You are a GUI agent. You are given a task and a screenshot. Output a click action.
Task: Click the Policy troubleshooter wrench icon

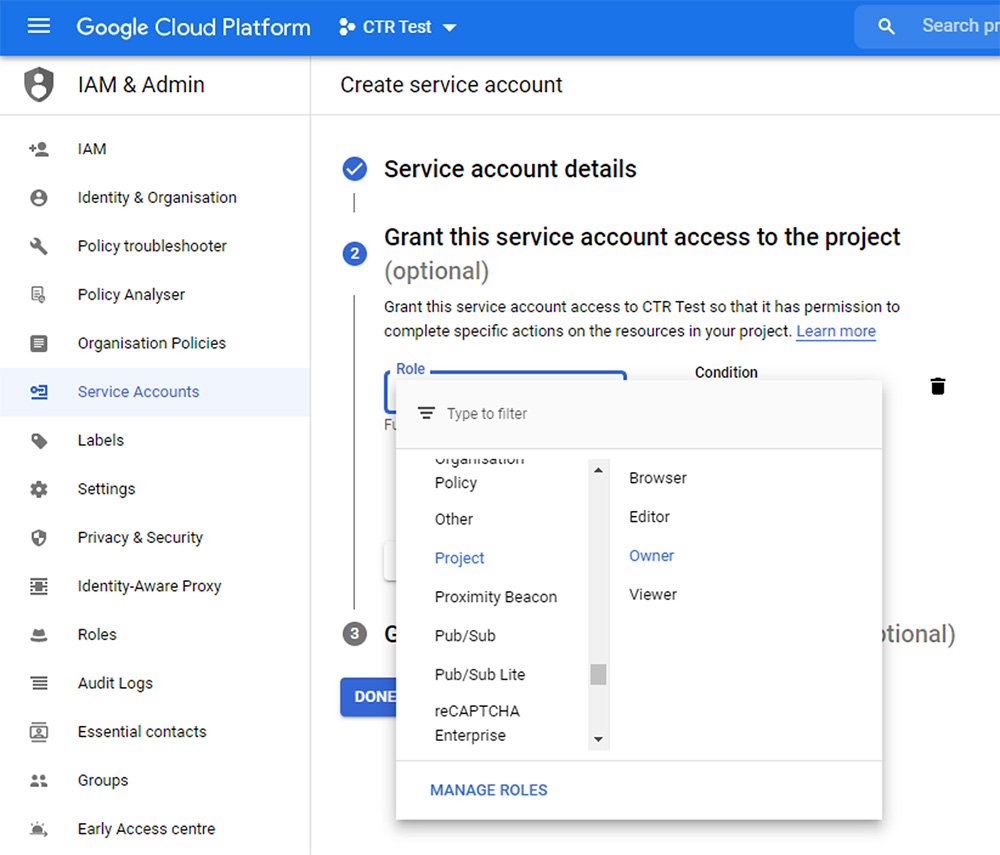point(39,246)
